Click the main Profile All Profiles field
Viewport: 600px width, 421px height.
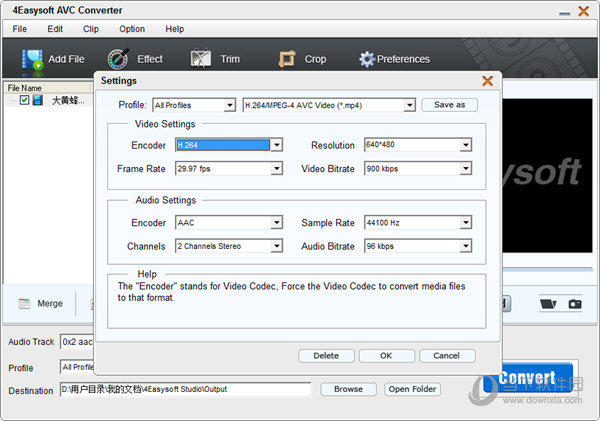coord(77,367)
